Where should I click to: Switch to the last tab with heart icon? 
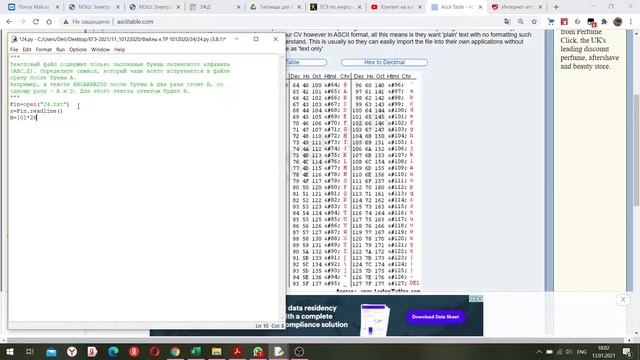(517, 7)
